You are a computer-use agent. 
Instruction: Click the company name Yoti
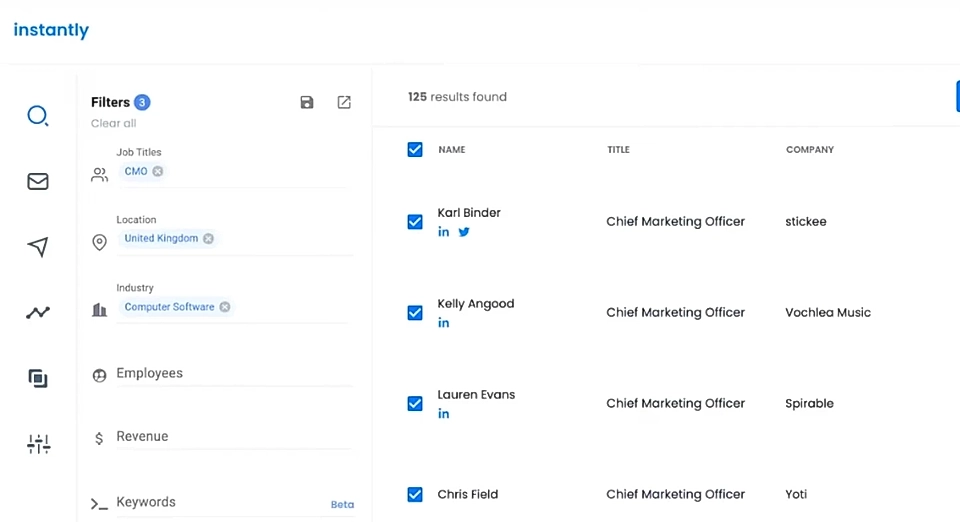(x=796, y=494)
